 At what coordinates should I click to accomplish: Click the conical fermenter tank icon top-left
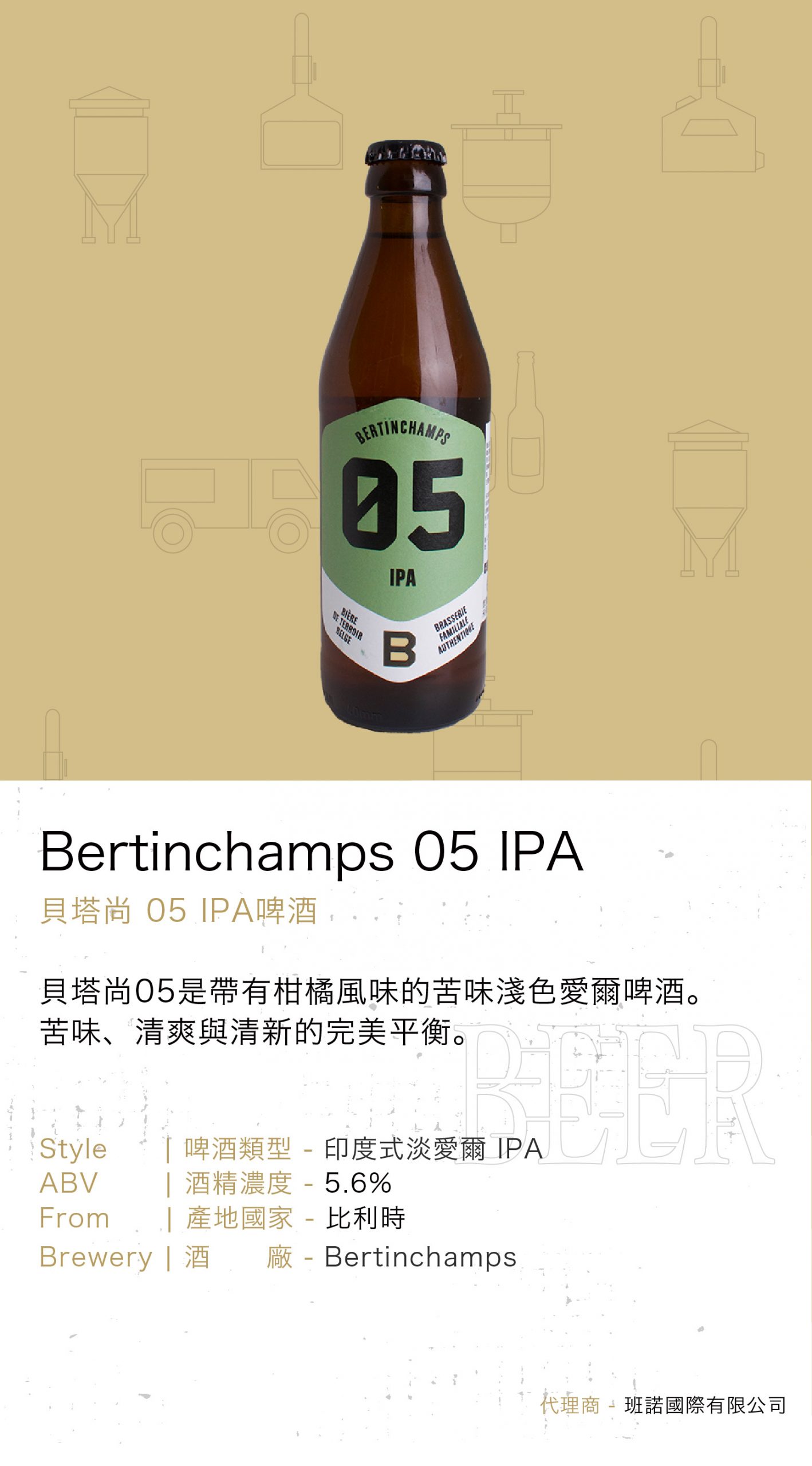109,165
